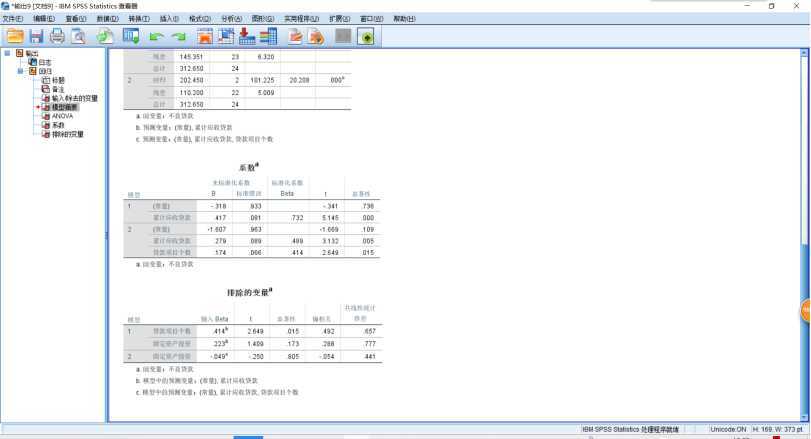Collapse the 回归 node in outline tree
Viewport: 811px width, 439px height.
point(20,71)
